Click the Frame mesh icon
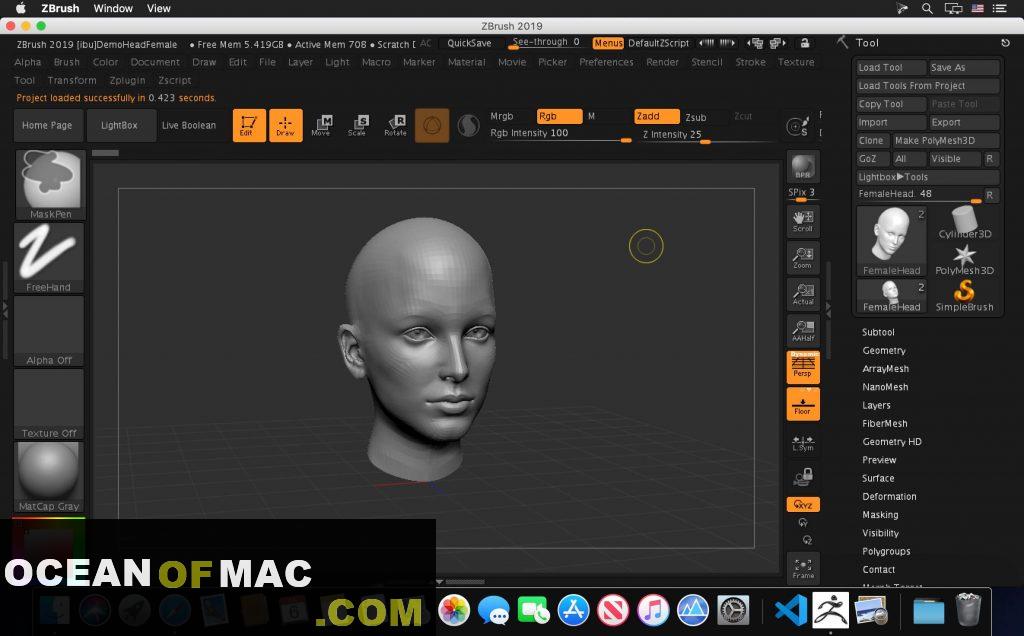The height and width of the screenshot is (636, 1024). 803,567
